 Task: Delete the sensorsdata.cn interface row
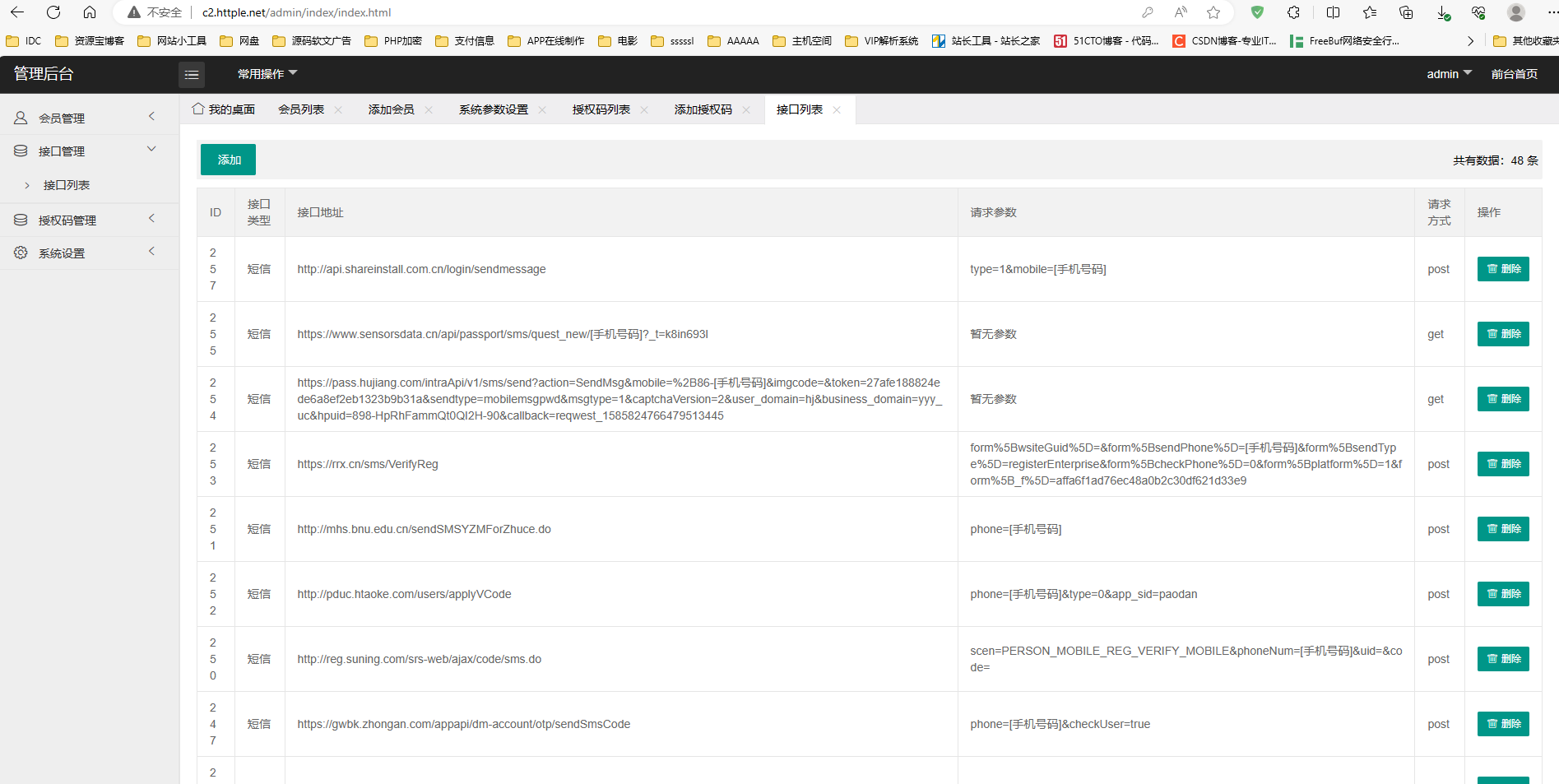click(x=1503, y=334)
